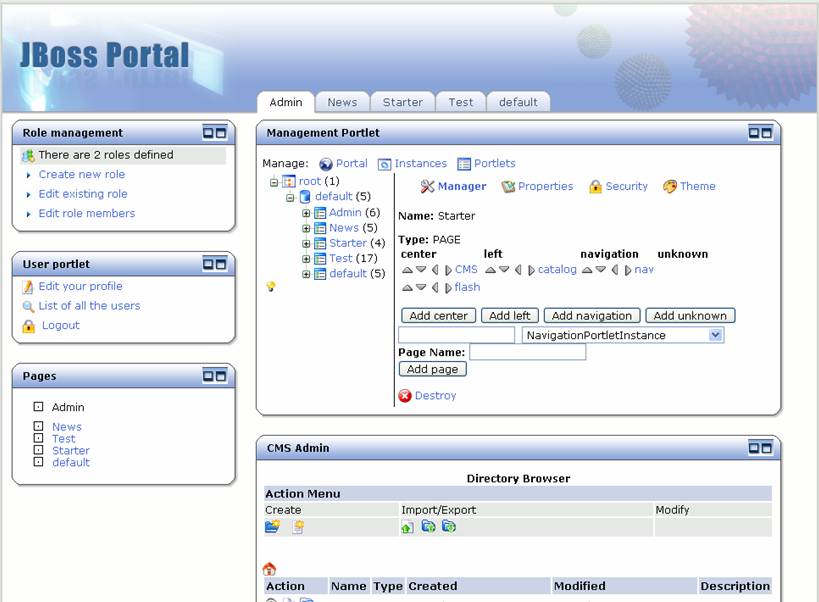Image resolution: width=819 pixels, height=602 pixels.
Task: Expand the News (5) tree node
Action: coord(306,228)
